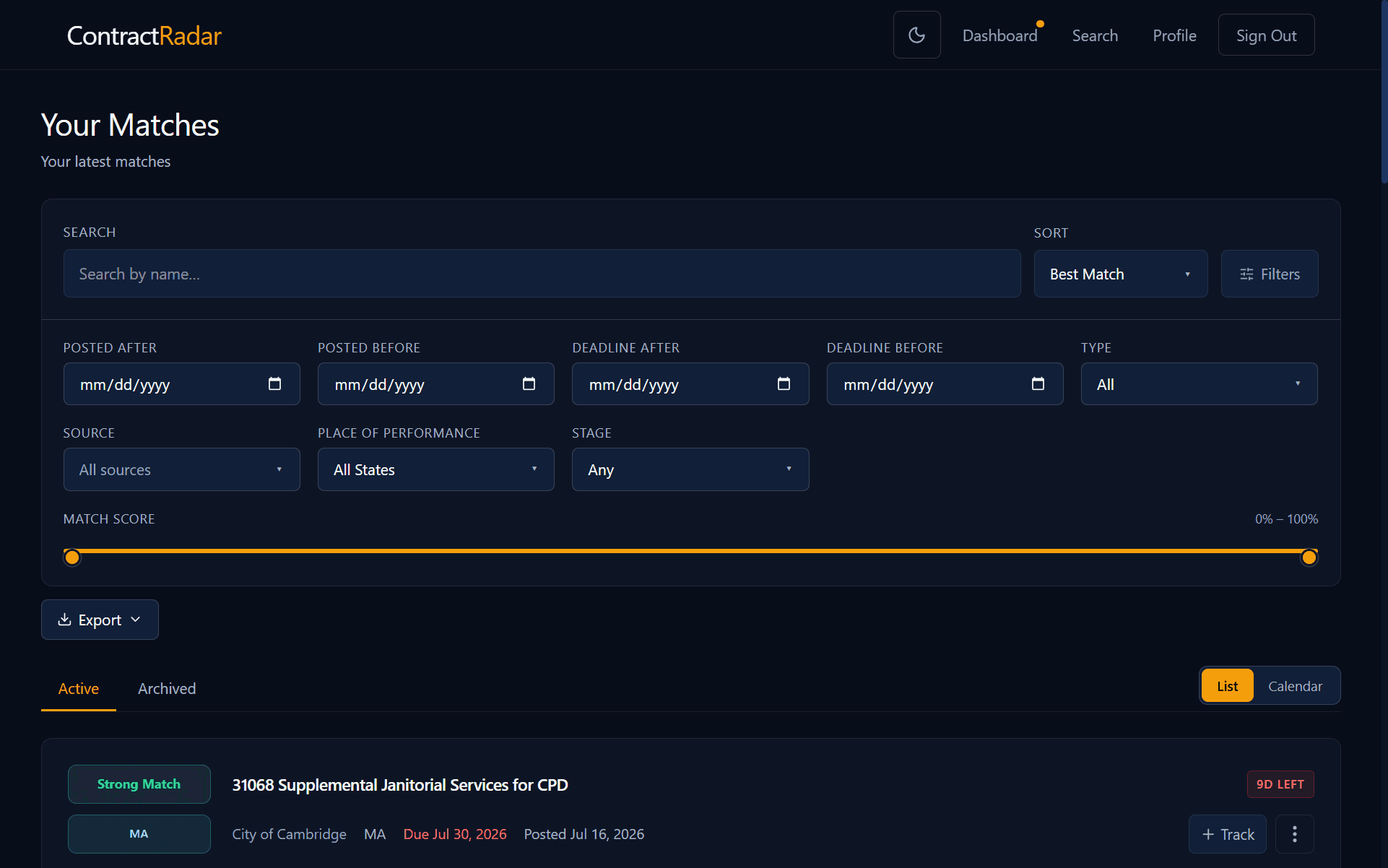Open the All sources dropdown
The image size is (1388, 868).
pyautogui.click(x=181, y=469)
